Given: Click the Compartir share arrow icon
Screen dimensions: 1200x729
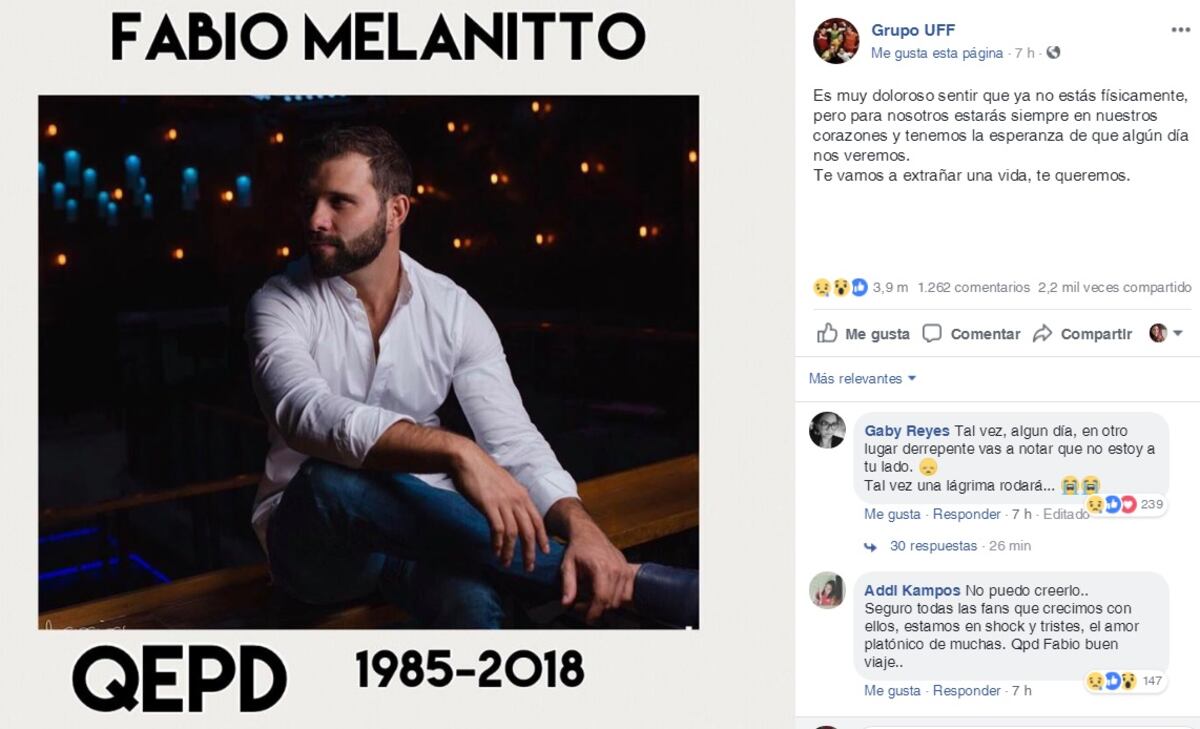Looking at the screenshot, I should [x=1044, y=333].
